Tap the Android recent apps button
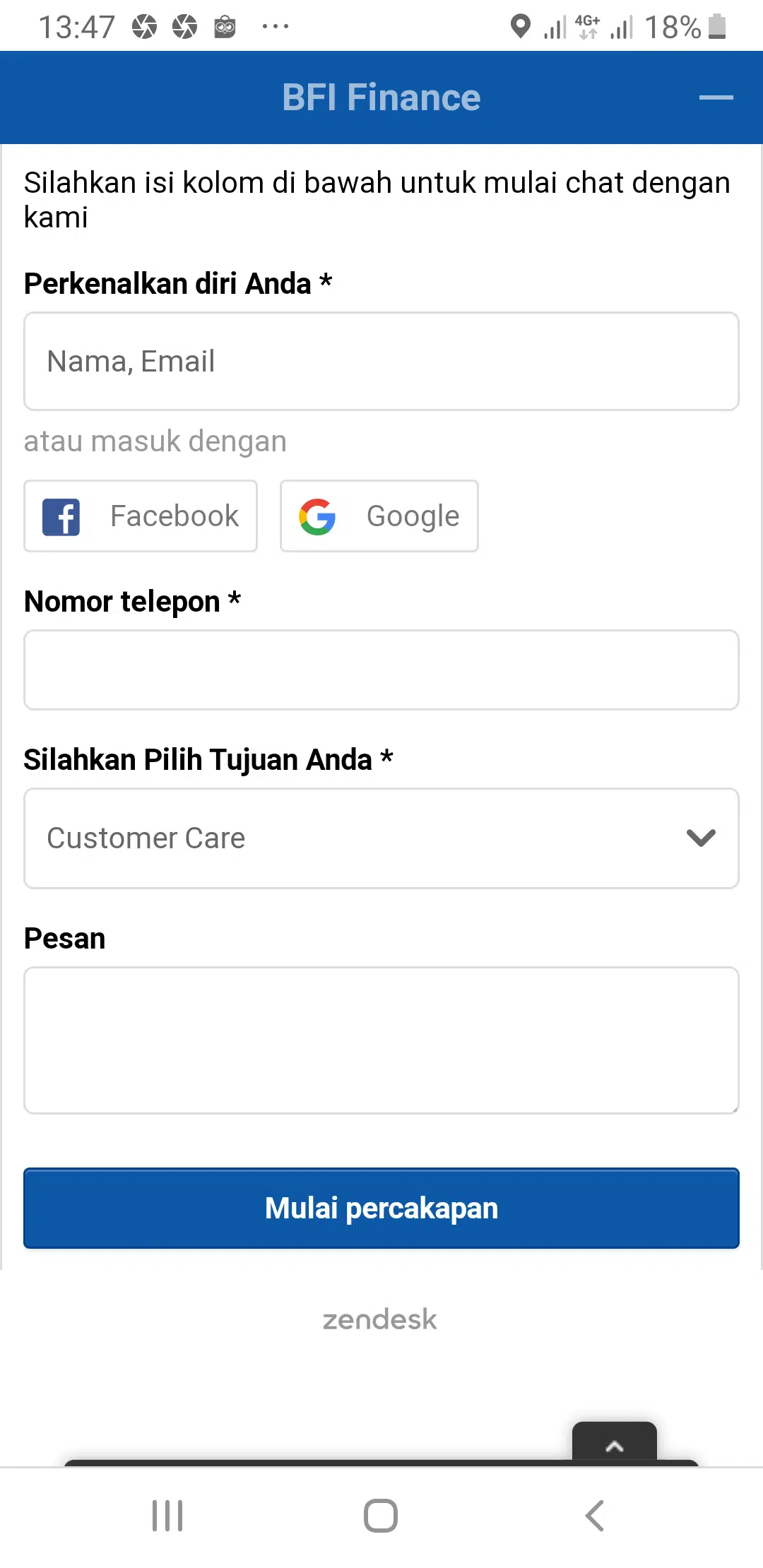 [x=167, y=1514]
